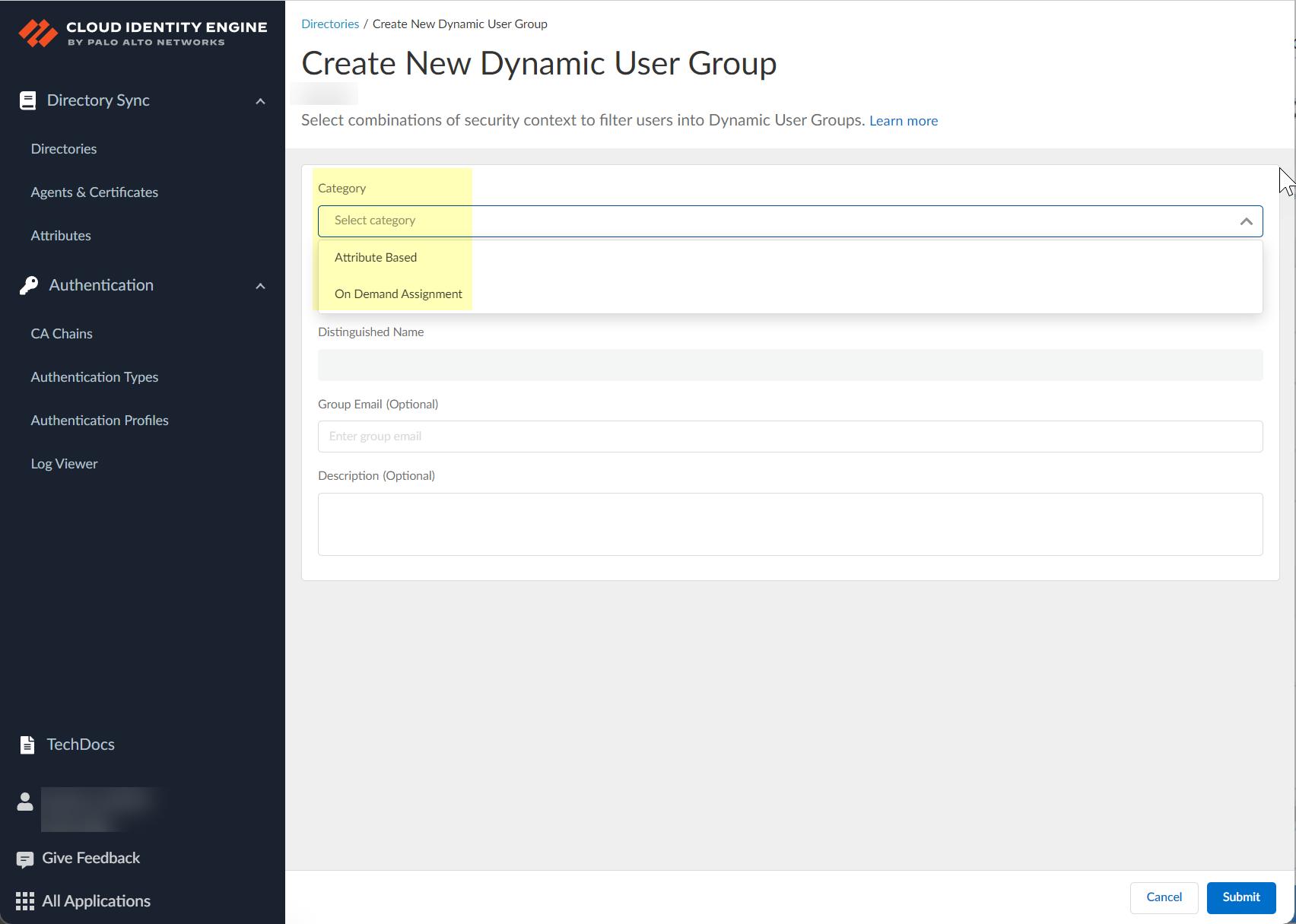Select Attribute Based category option
The width and height of the screenshot is (1296, 924).
coord(376,258)
